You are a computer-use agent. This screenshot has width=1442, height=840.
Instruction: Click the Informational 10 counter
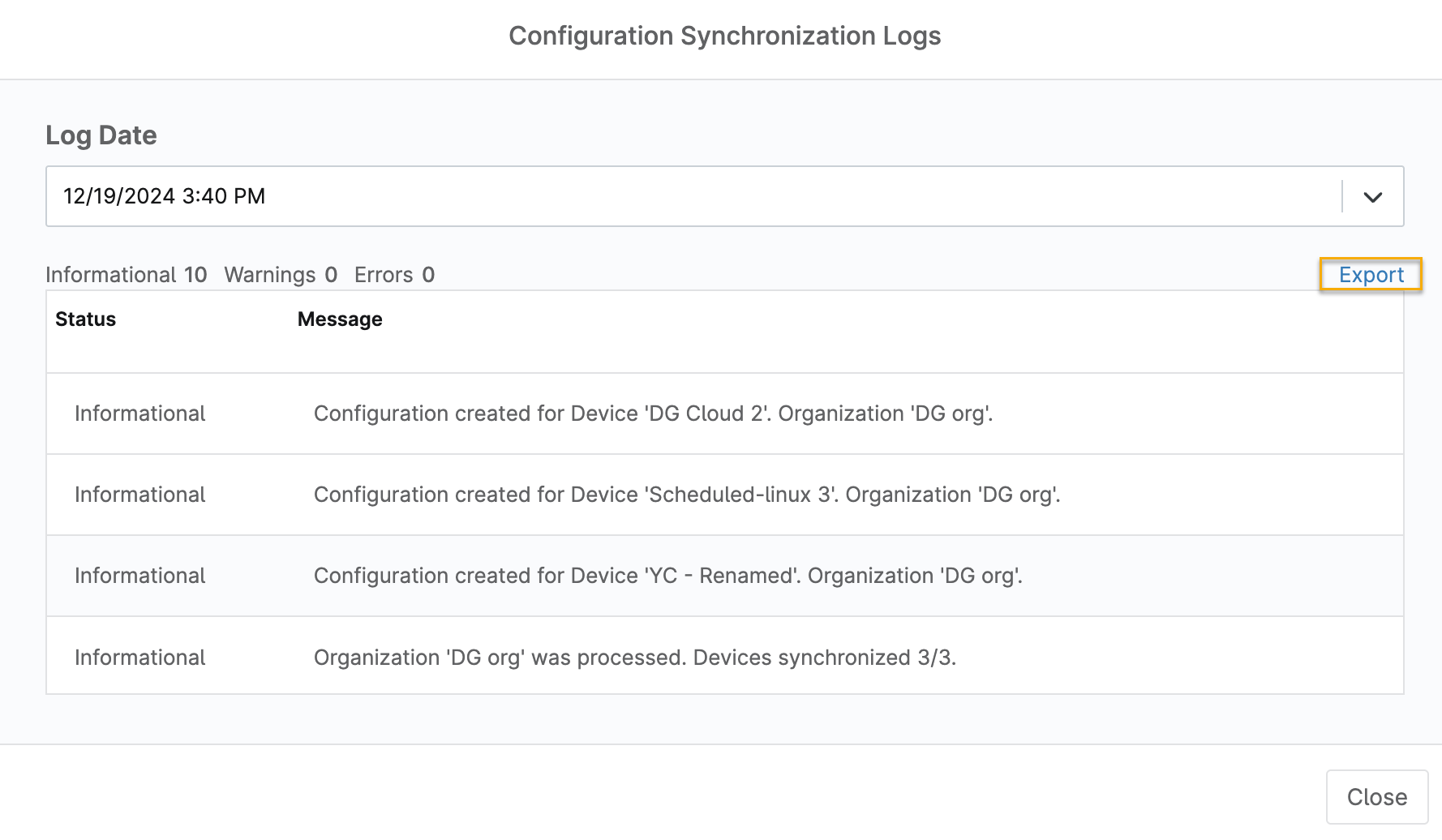click(127, 275)
